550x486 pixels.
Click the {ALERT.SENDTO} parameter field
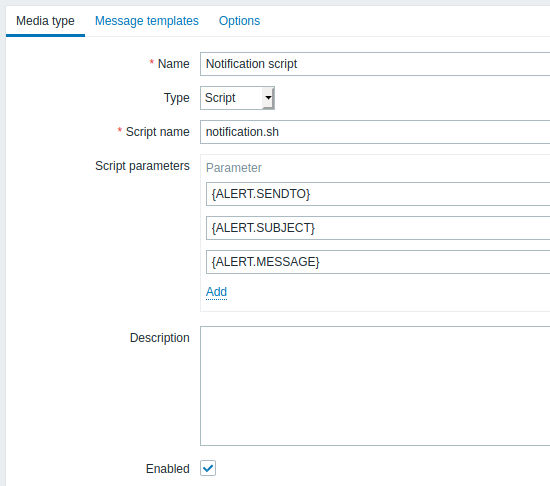click(x=378, y=194)
